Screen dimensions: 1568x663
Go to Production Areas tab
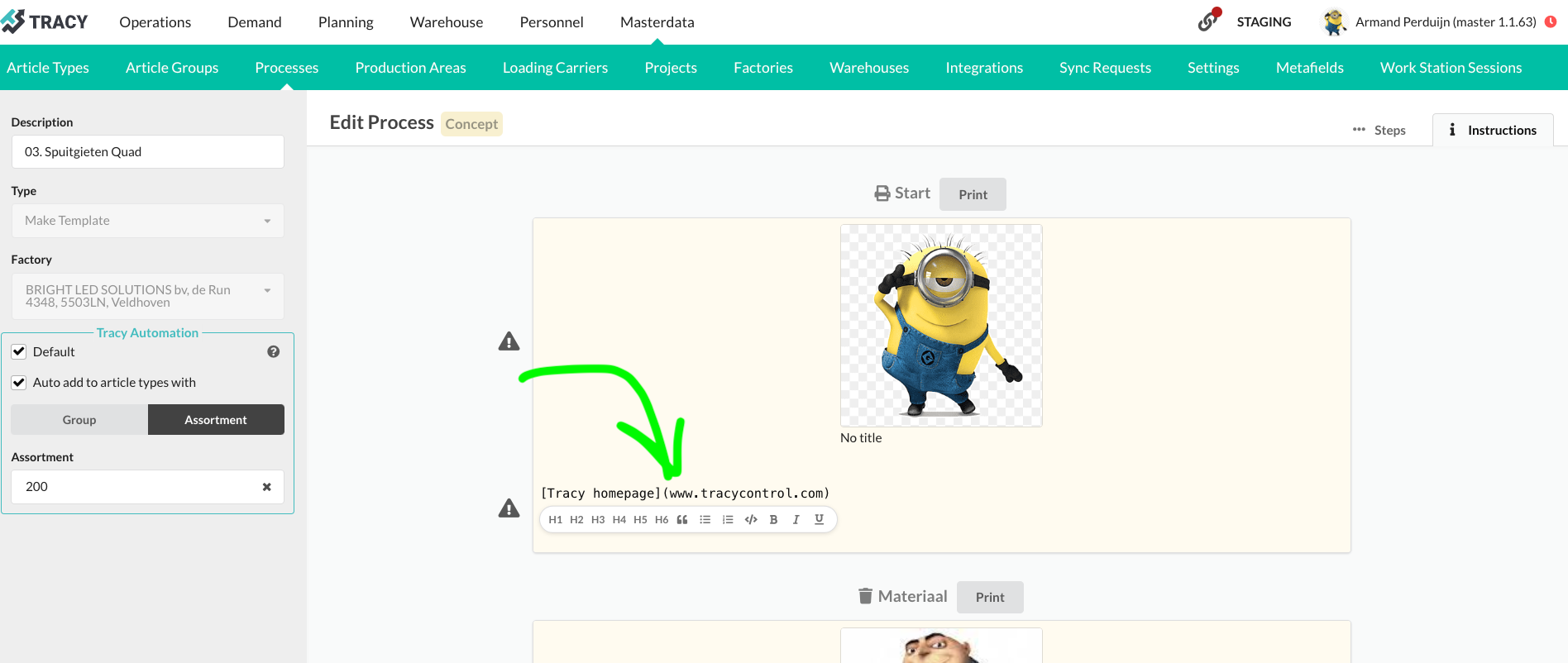[x=411, y=68]
